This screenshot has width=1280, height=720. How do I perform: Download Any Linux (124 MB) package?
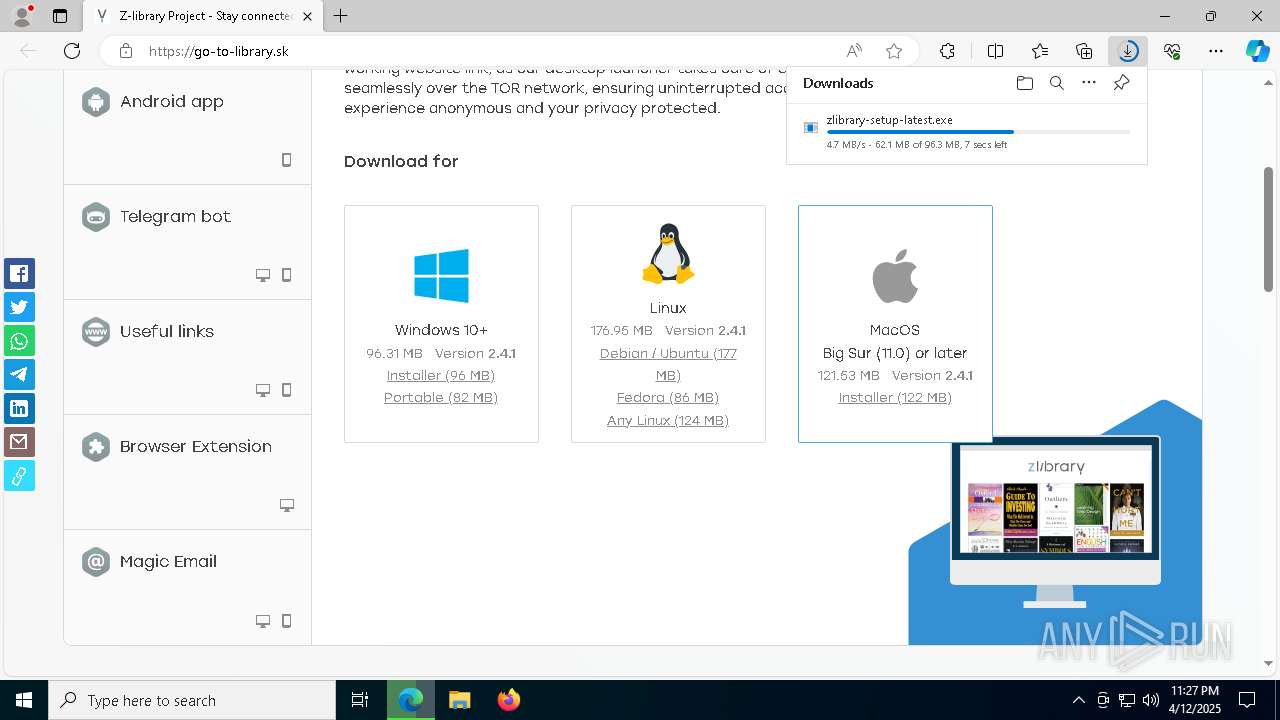(668, 420)
